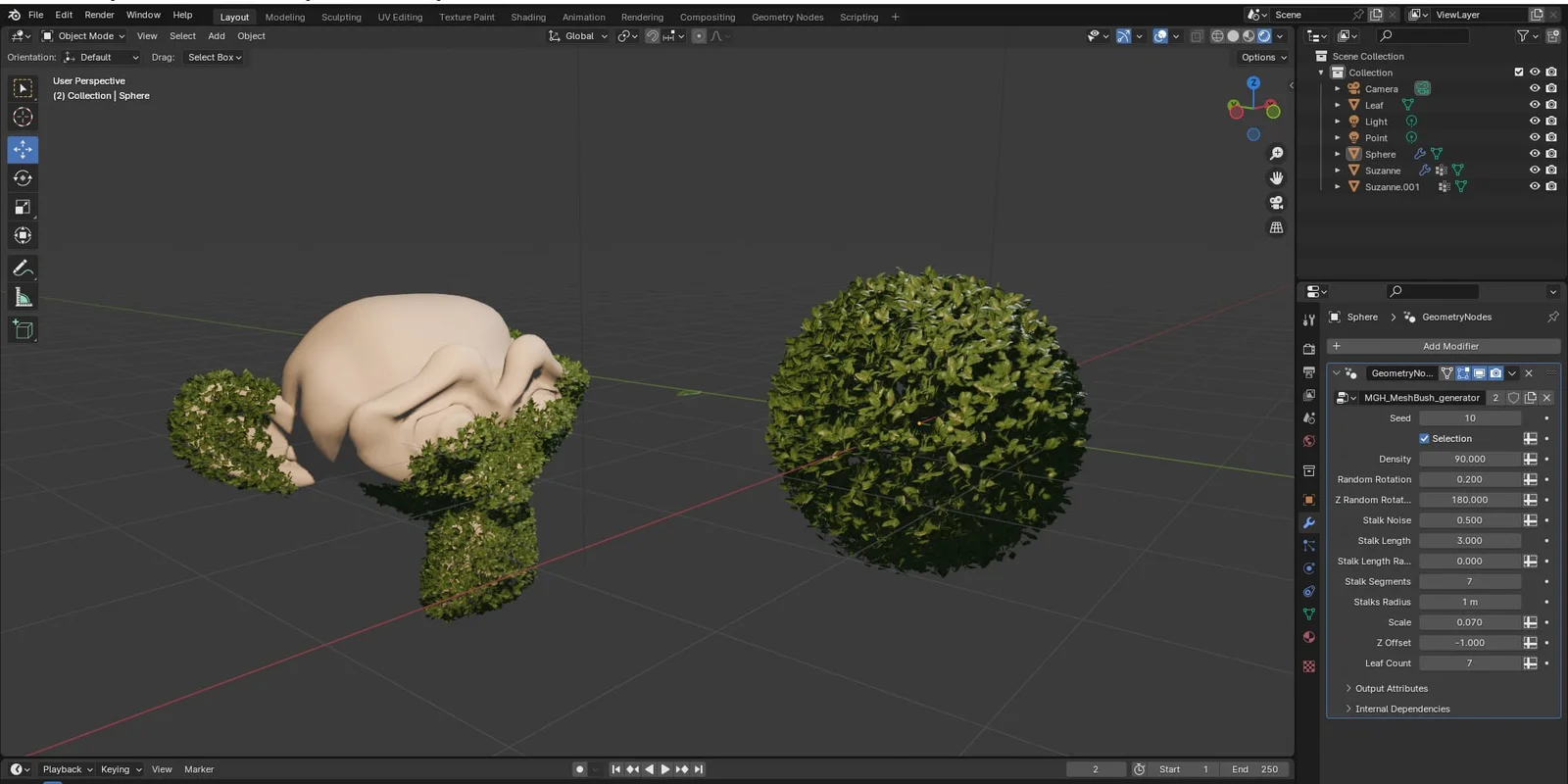Open the Modifiers wrench tab in Properties
The height and width of the screenshot is (784, 1568).
(x=1308, y=522)
